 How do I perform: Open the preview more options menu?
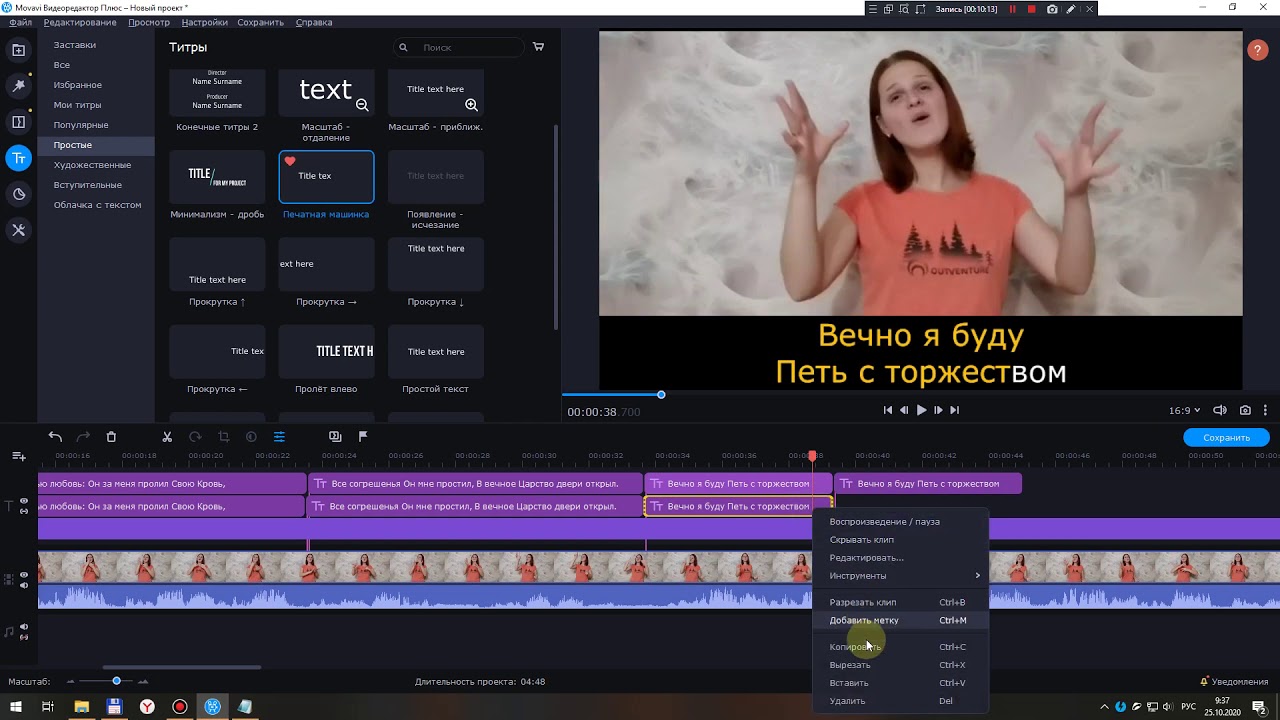pos(1266,410)
